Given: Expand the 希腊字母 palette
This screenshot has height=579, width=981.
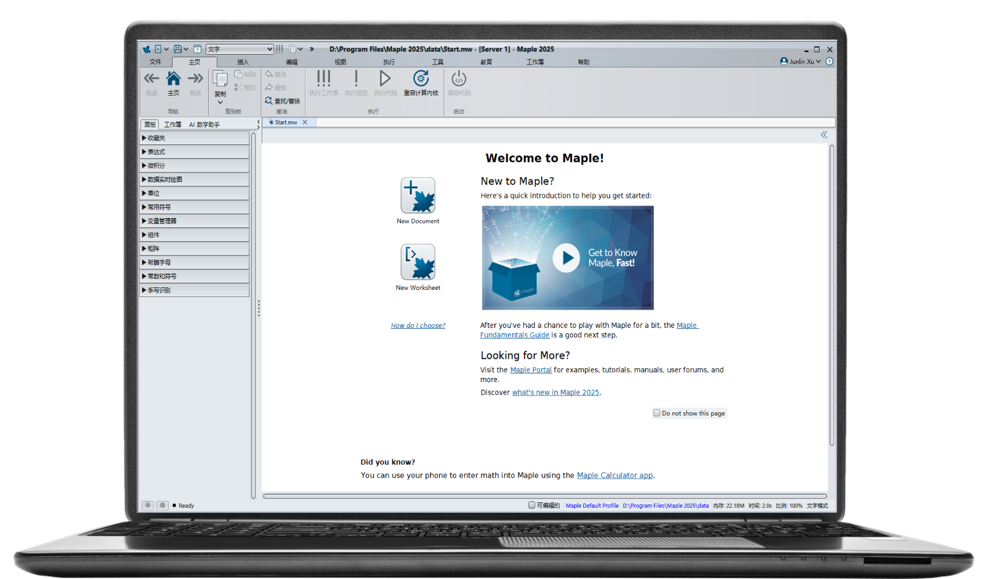Looking at the screenshot, I should click(x=195, y=262).
